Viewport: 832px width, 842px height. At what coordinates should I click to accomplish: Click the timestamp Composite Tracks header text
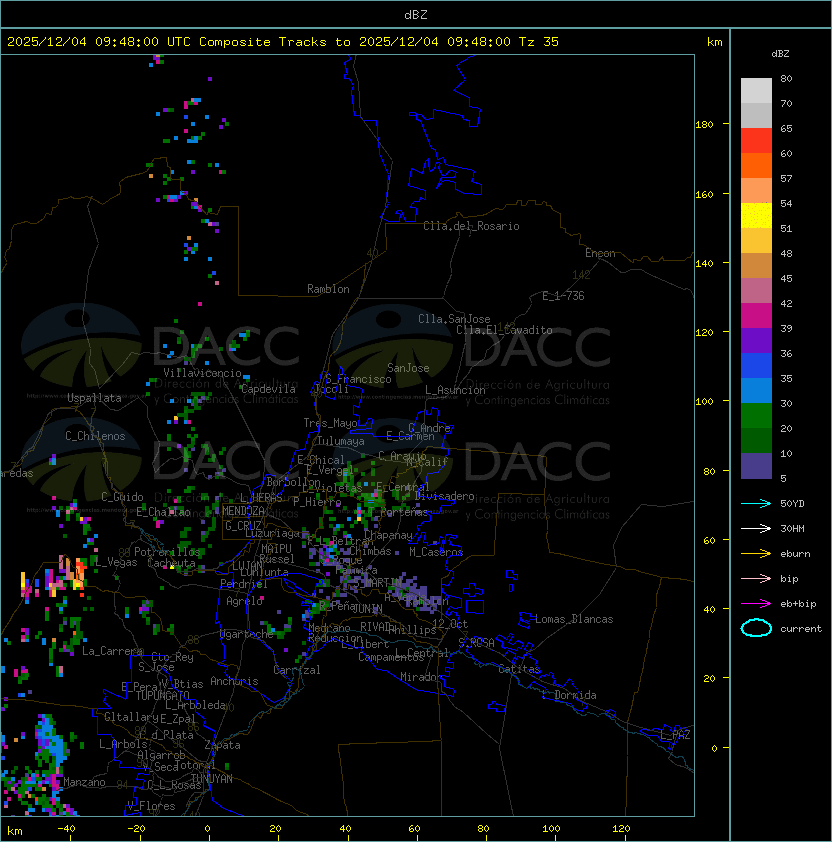[x=283, y=42]
